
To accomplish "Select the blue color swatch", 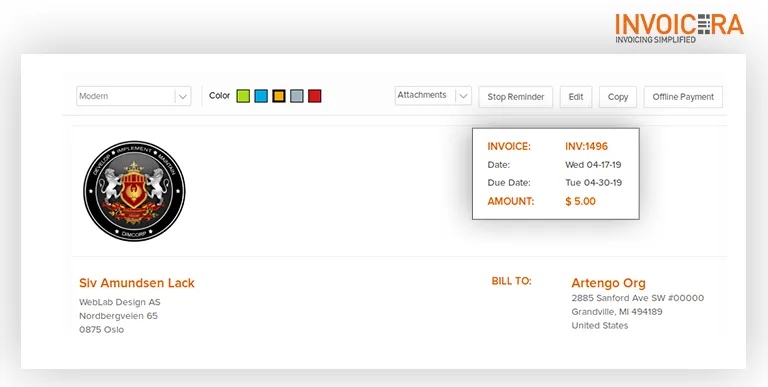I will [261, 96].
